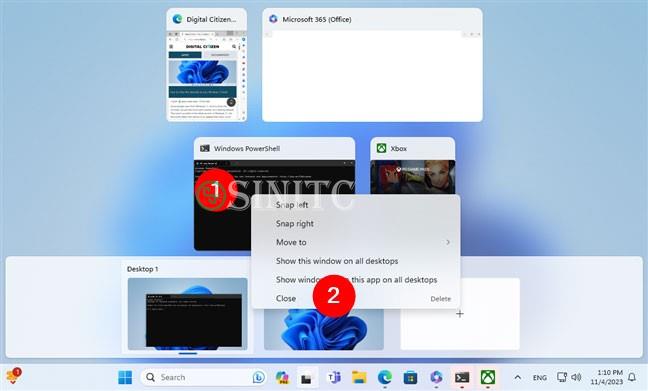648x391 pixels.
Task: Select Show windows from this app on all desktops
Action: pos(355,280)
